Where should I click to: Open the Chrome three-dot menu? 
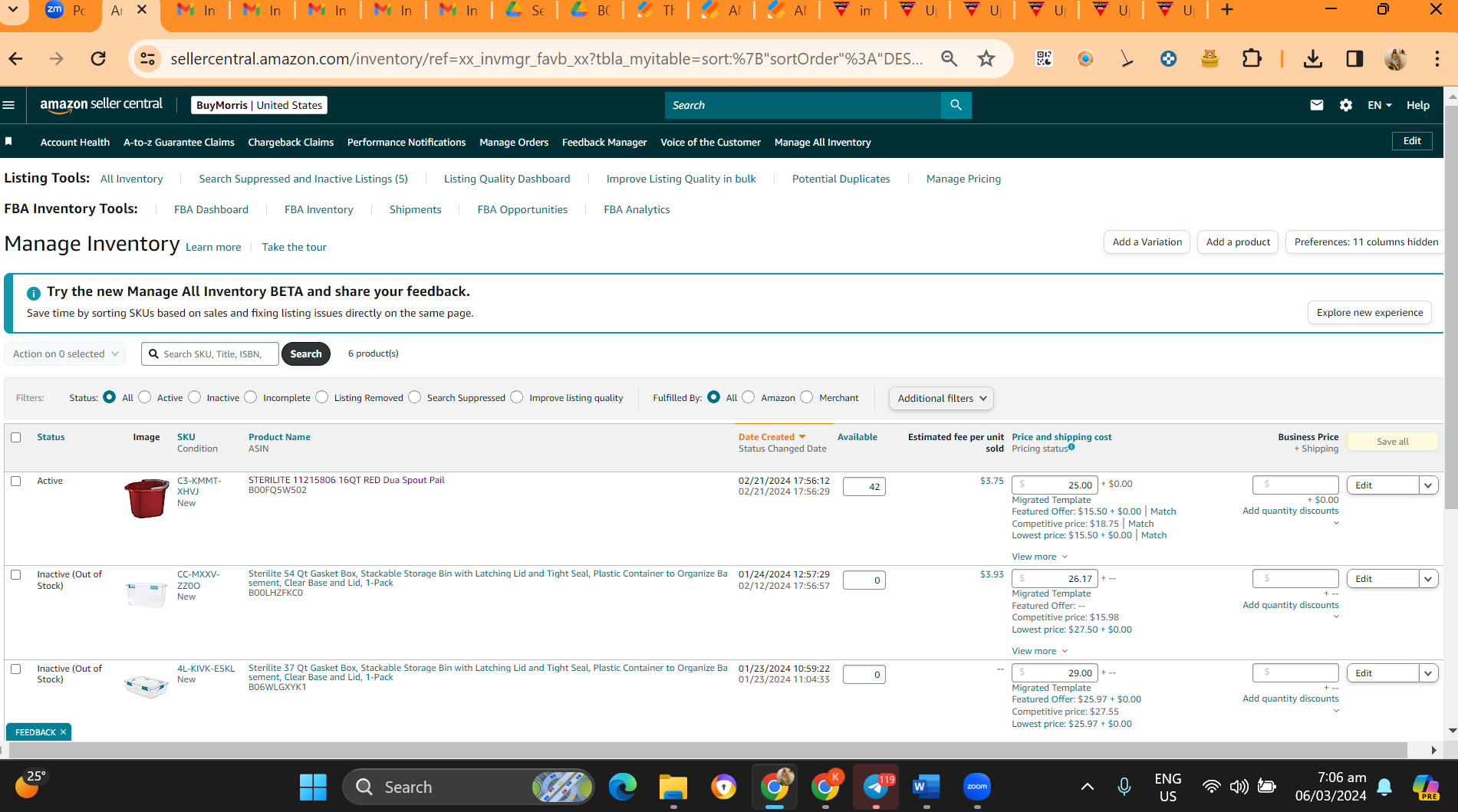(x=1437, y=58)
